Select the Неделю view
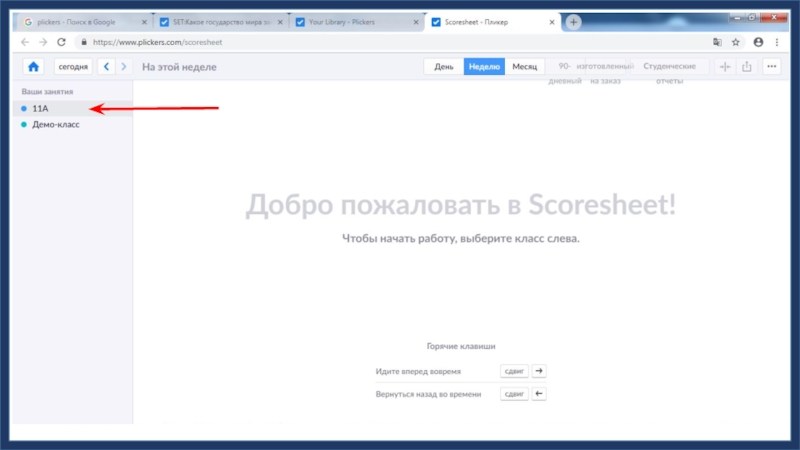This screenshot has height=450, width=800. click(484, 67)
